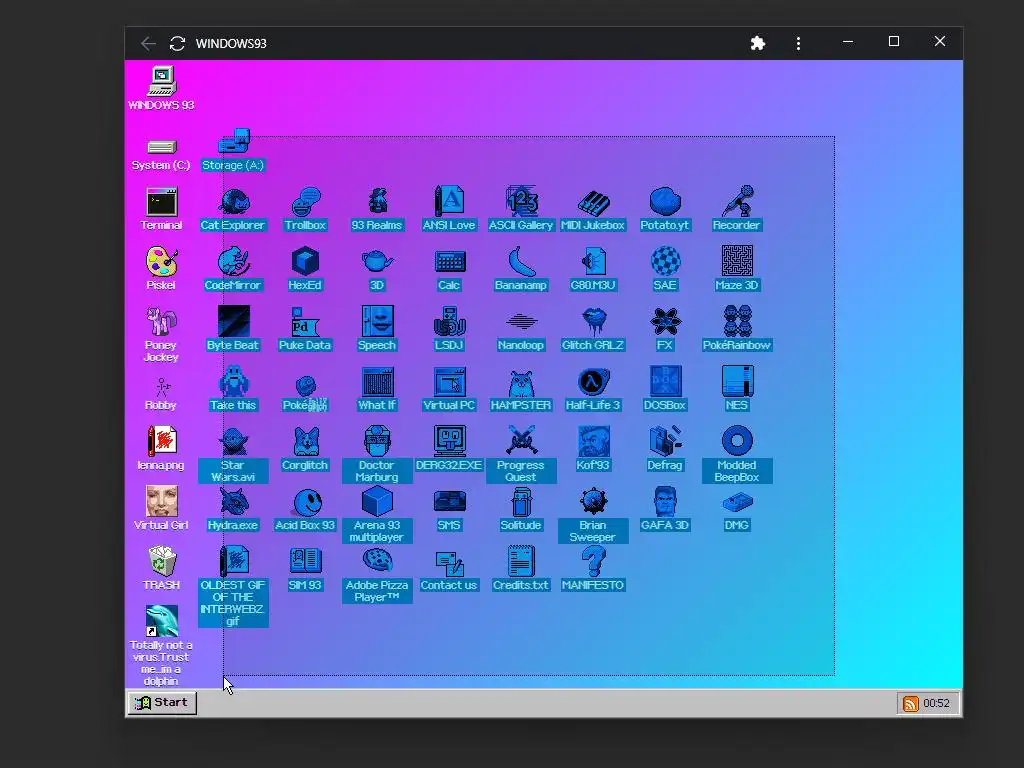Click the Start button on taskbar

[162, 703]
